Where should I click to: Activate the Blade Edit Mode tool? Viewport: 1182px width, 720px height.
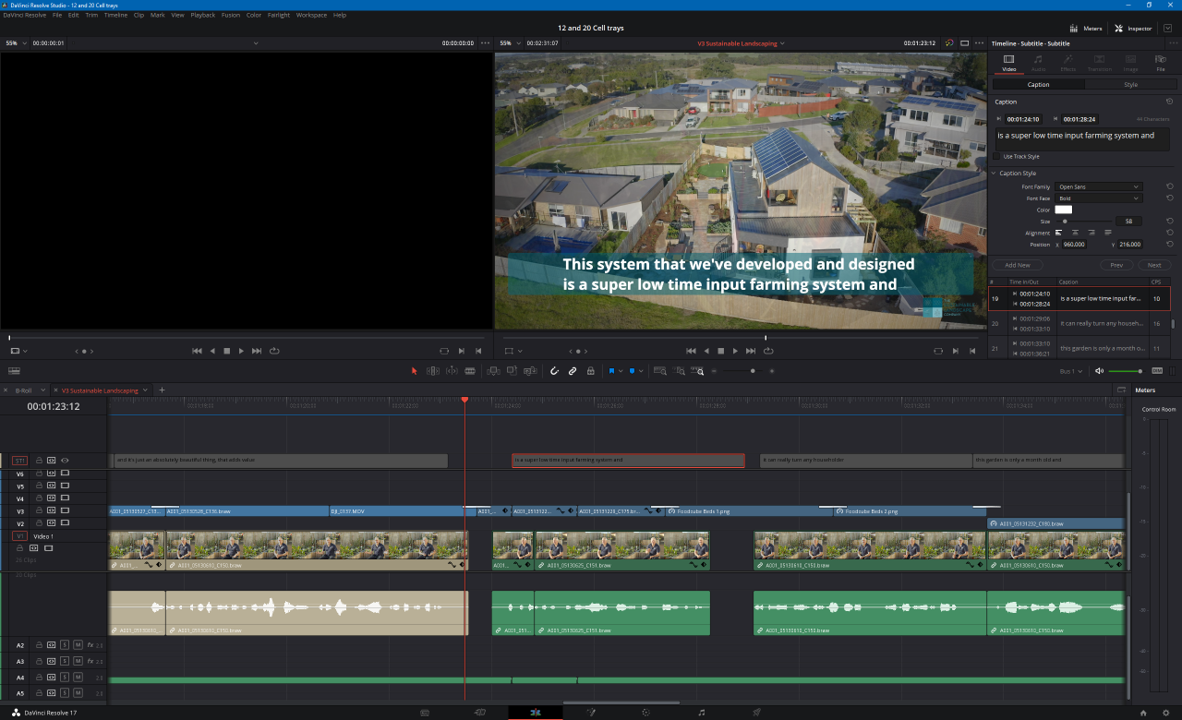pos(470,371)
